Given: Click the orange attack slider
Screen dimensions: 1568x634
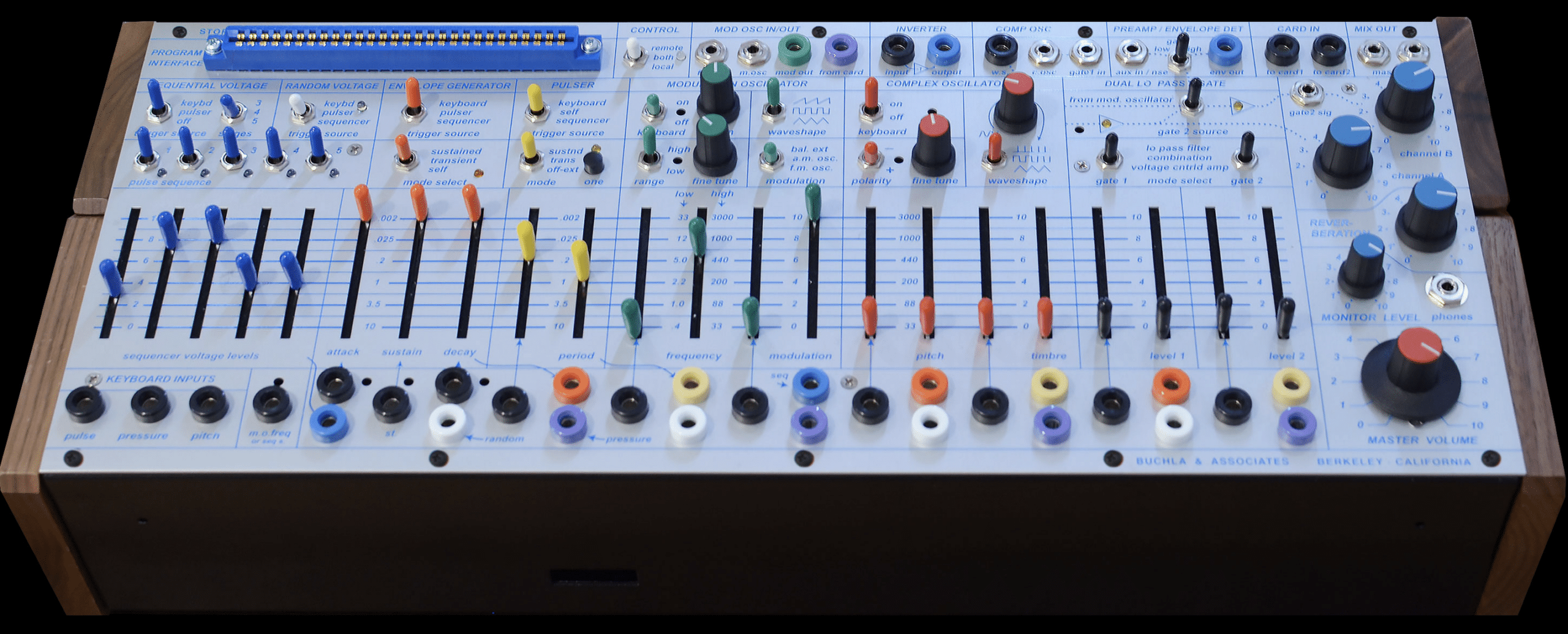Looking at the screenshot, I should (x=363, y=203).
